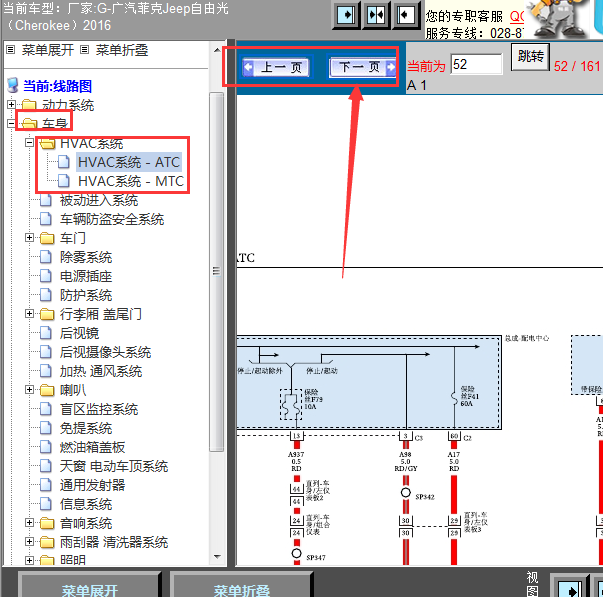Click fuse F79 10A in the diagram
The image size is (603, 597).
tap(292, 405)
